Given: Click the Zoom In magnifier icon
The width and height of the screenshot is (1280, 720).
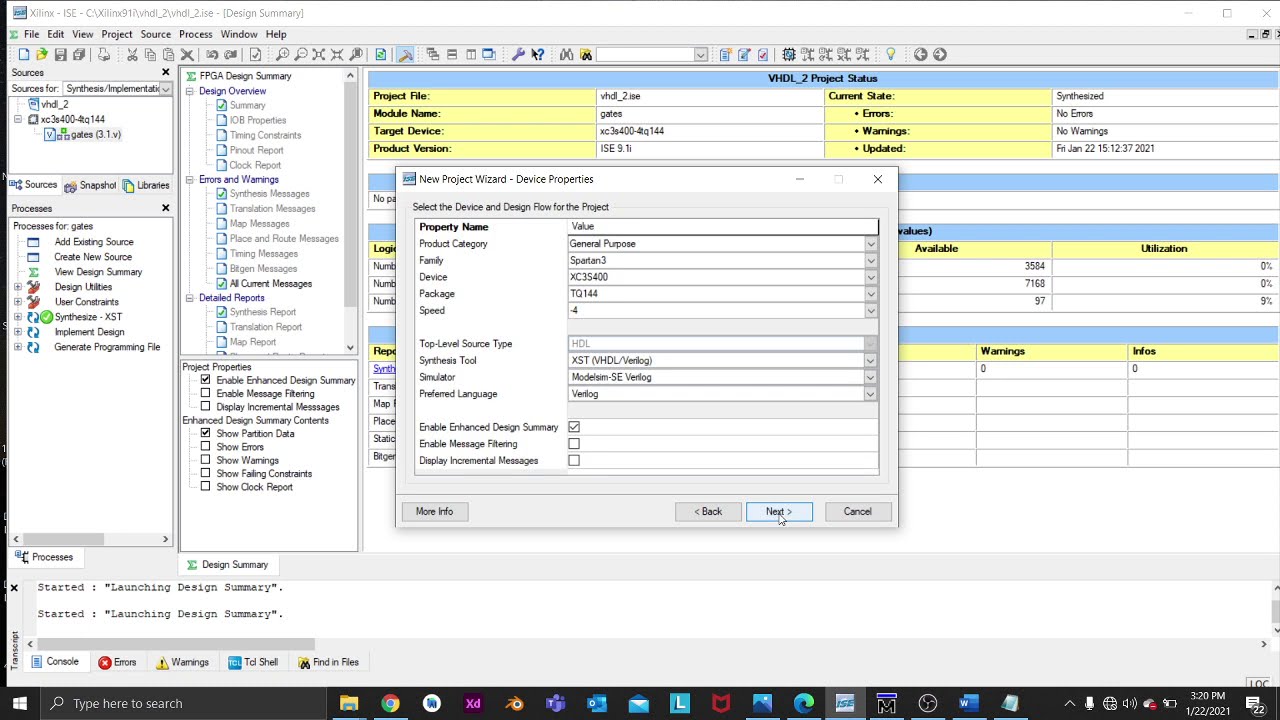Looking at the screenshot, I should click(x=282, y=54).
